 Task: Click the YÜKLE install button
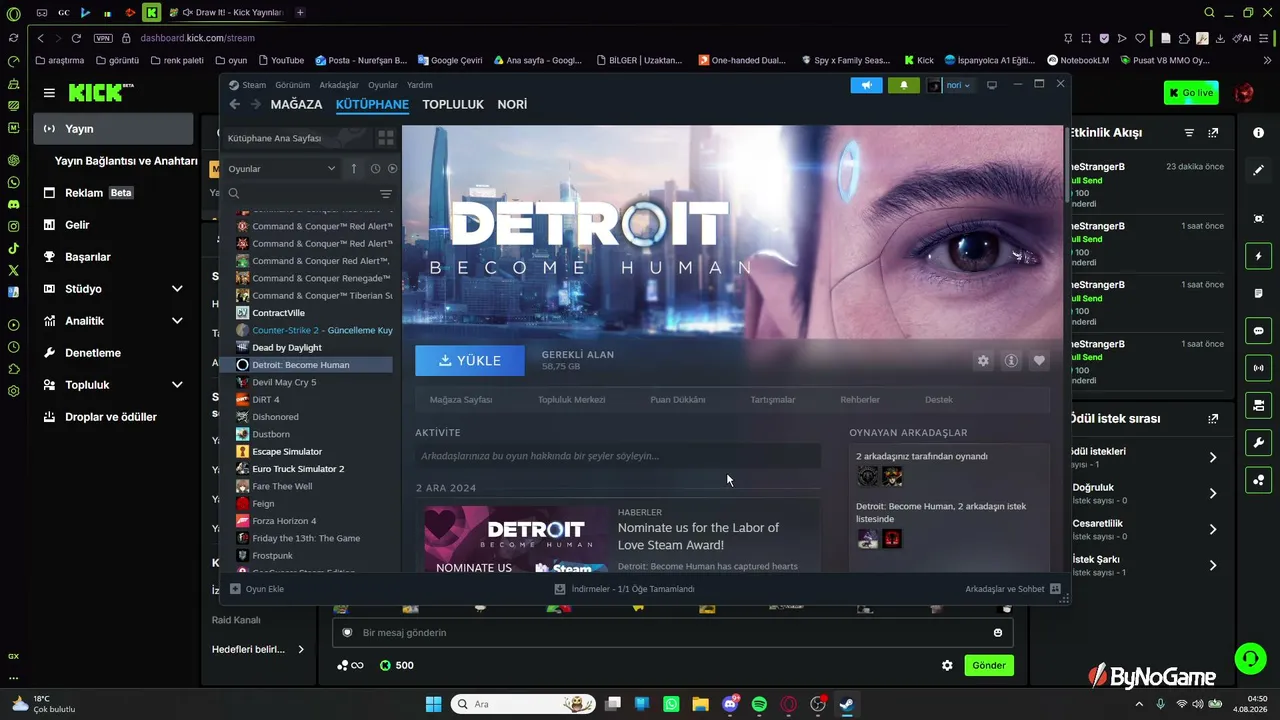(x=470, y=361)
